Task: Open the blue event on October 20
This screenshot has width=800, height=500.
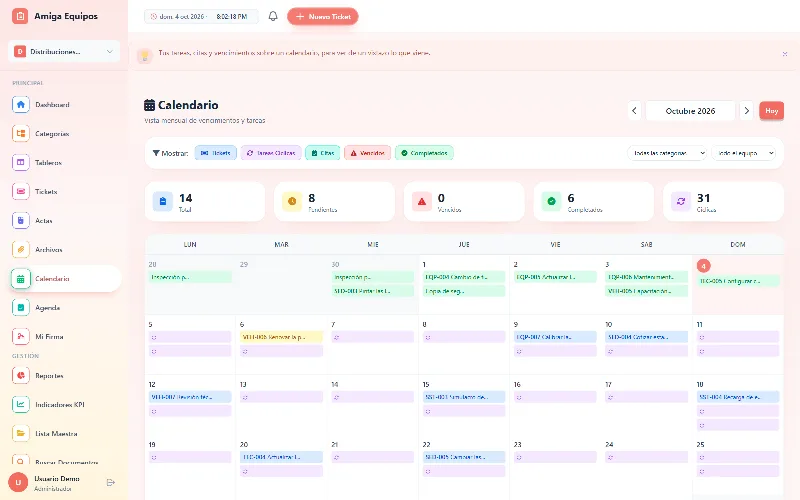Action: pos(281,457)
